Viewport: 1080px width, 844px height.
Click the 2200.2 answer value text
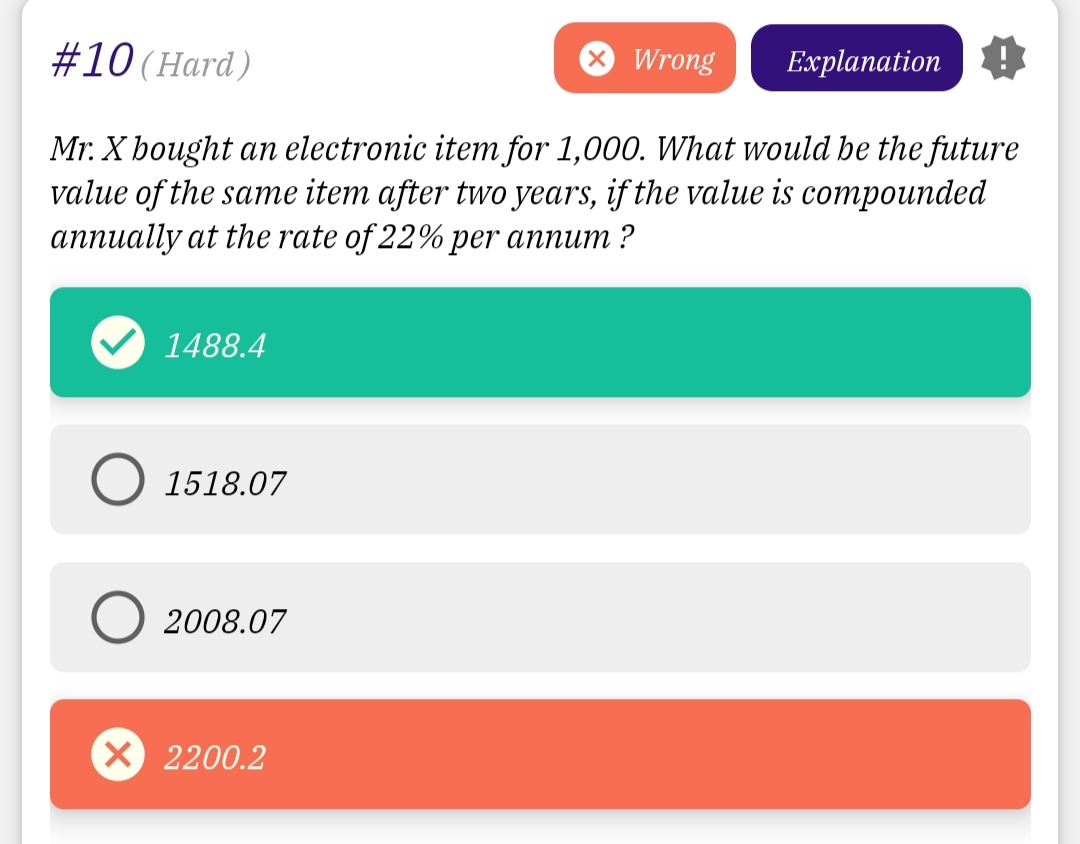click(x=215, y=759)
